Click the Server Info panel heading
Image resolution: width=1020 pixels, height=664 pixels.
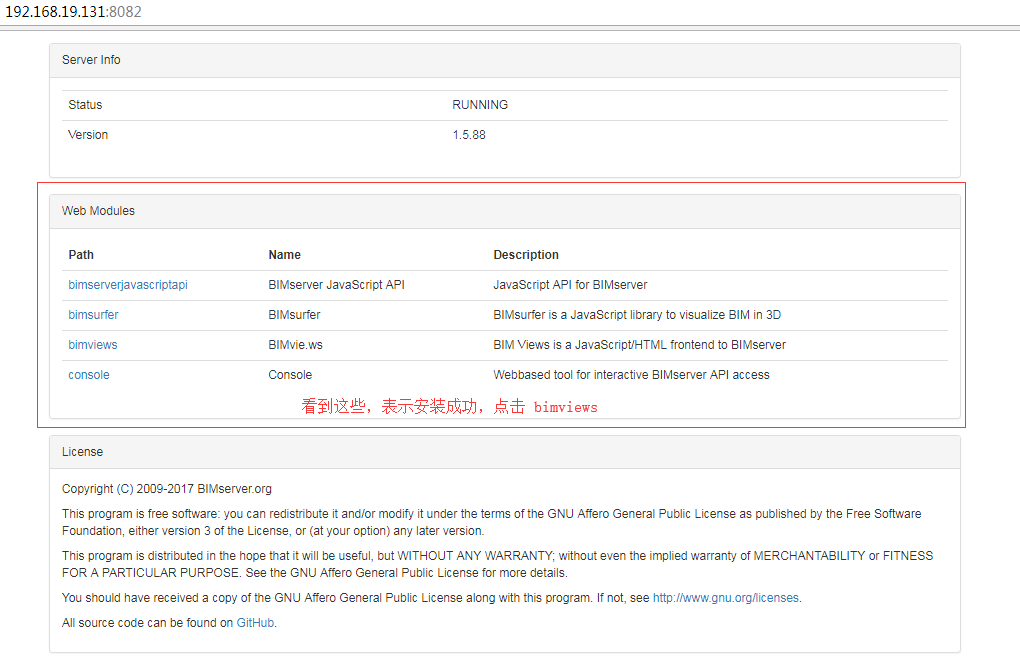(x=91, y=60)
